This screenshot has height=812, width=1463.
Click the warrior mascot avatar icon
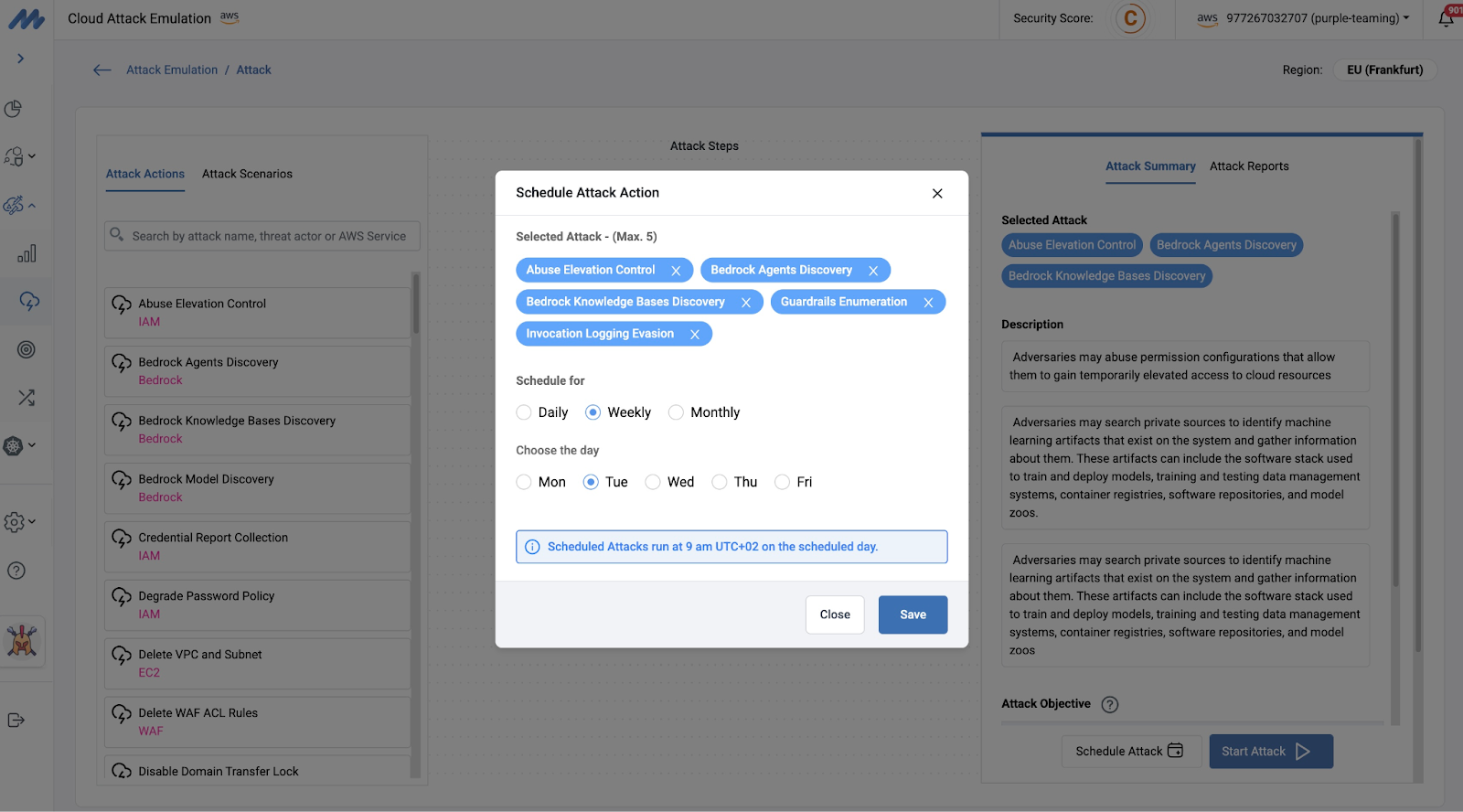[22, 641]
